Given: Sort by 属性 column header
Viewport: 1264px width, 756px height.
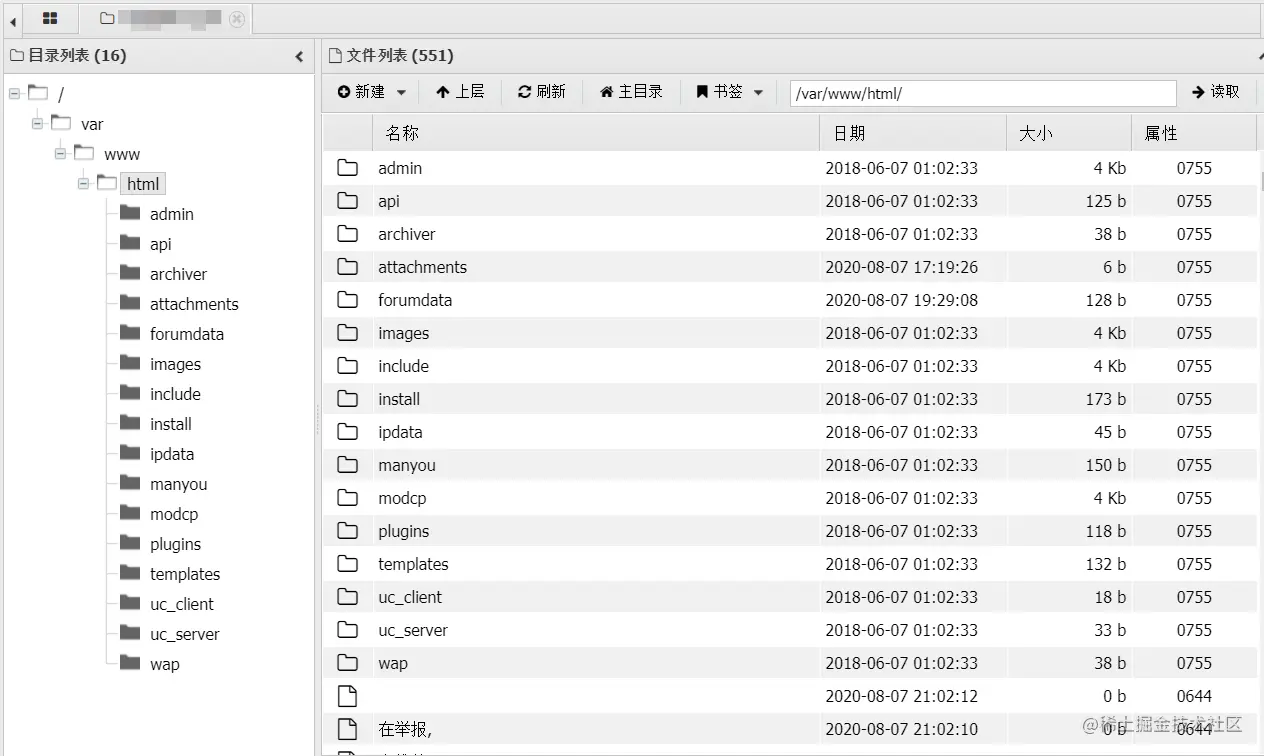Looking at the screenshot, I should click(x=1194, y=133).
